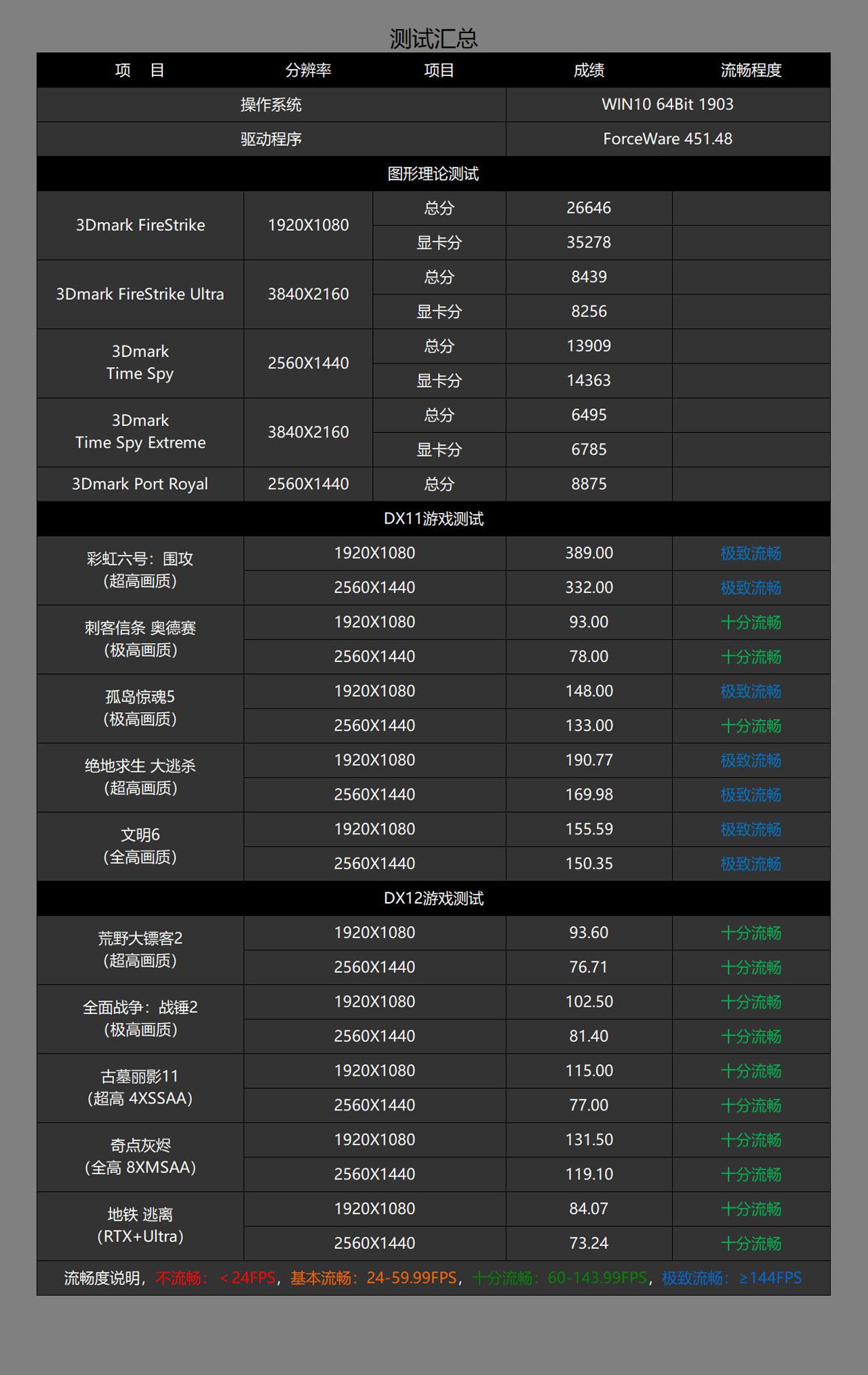Screen dimensions: 868x1375
Task: Select the WIN10 64Bit 1903 cell
Action: pyautogui.click(x=668, y=104)
